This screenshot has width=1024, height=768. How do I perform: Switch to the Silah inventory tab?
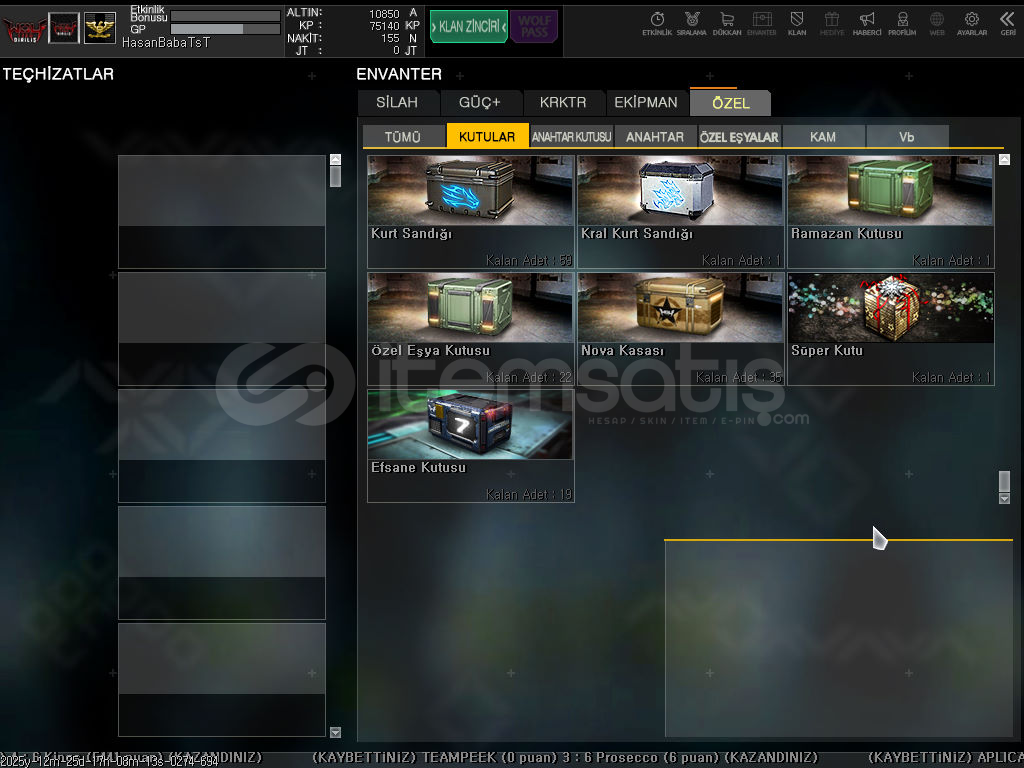[x=398, y=102]
